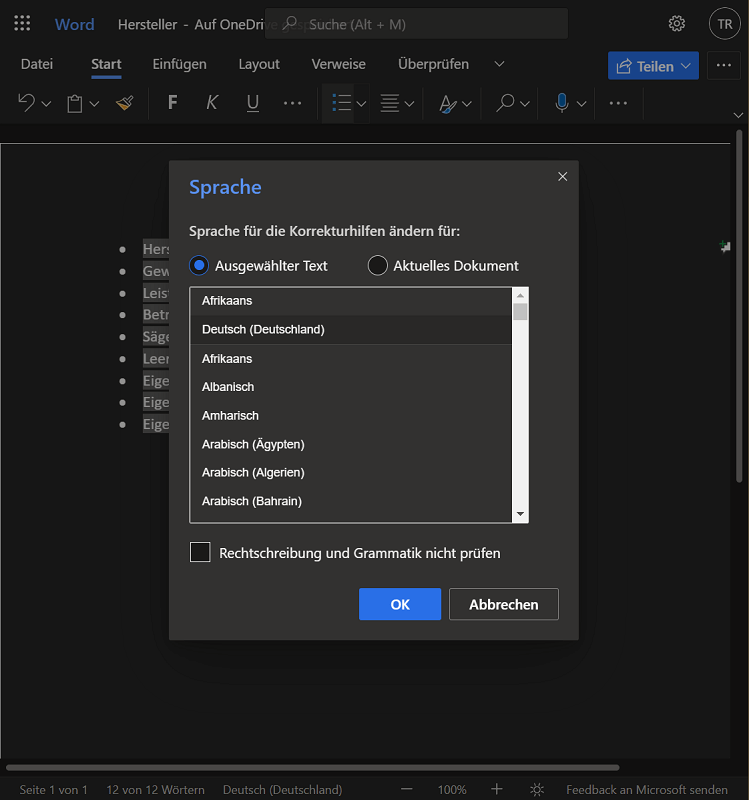The image size is (749, 800).
Task: Click the 12 von 12 Wörtern count
Action: [155, 789]
